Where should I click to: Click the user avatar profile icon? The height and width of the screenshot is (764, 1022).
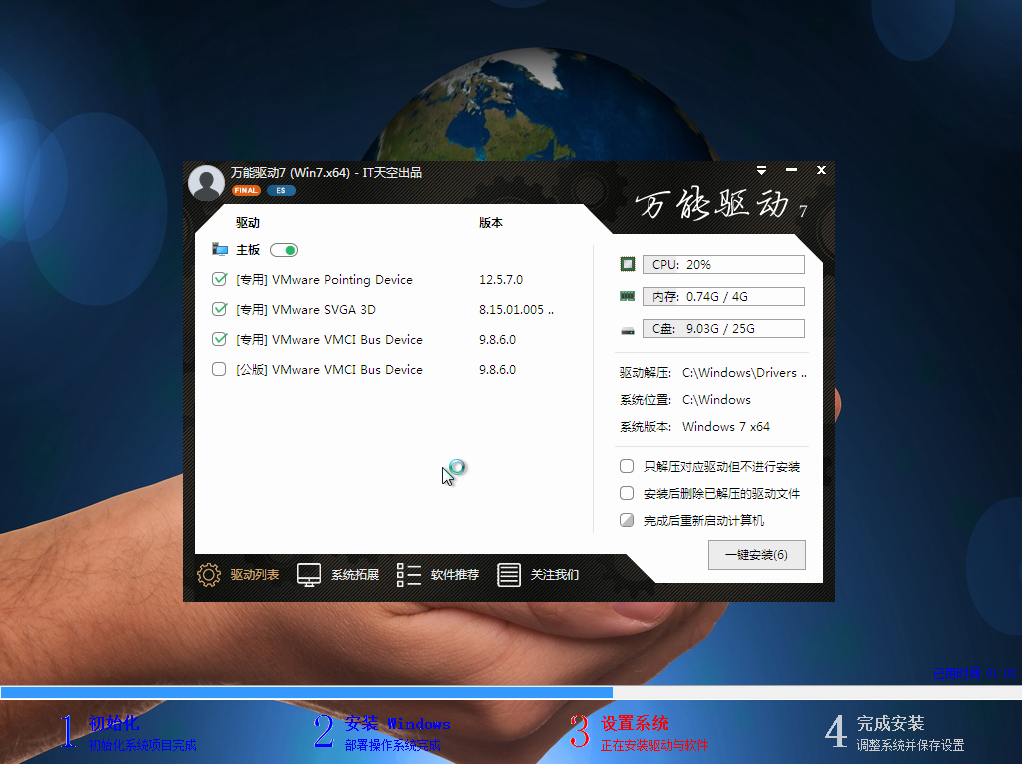pos(206,182)
